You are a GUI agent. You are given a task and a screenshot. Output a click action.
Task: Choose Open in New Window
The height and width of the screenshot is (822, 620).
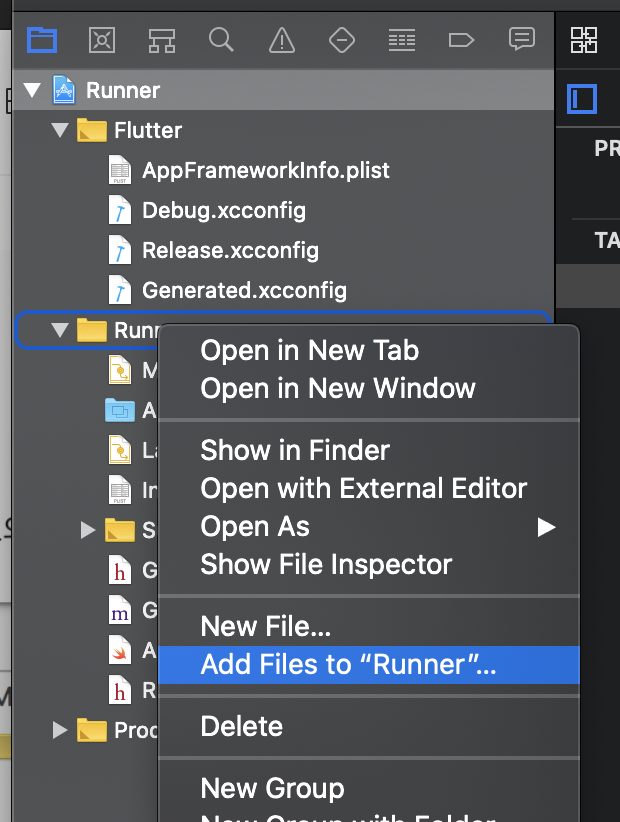coord(369,388)
